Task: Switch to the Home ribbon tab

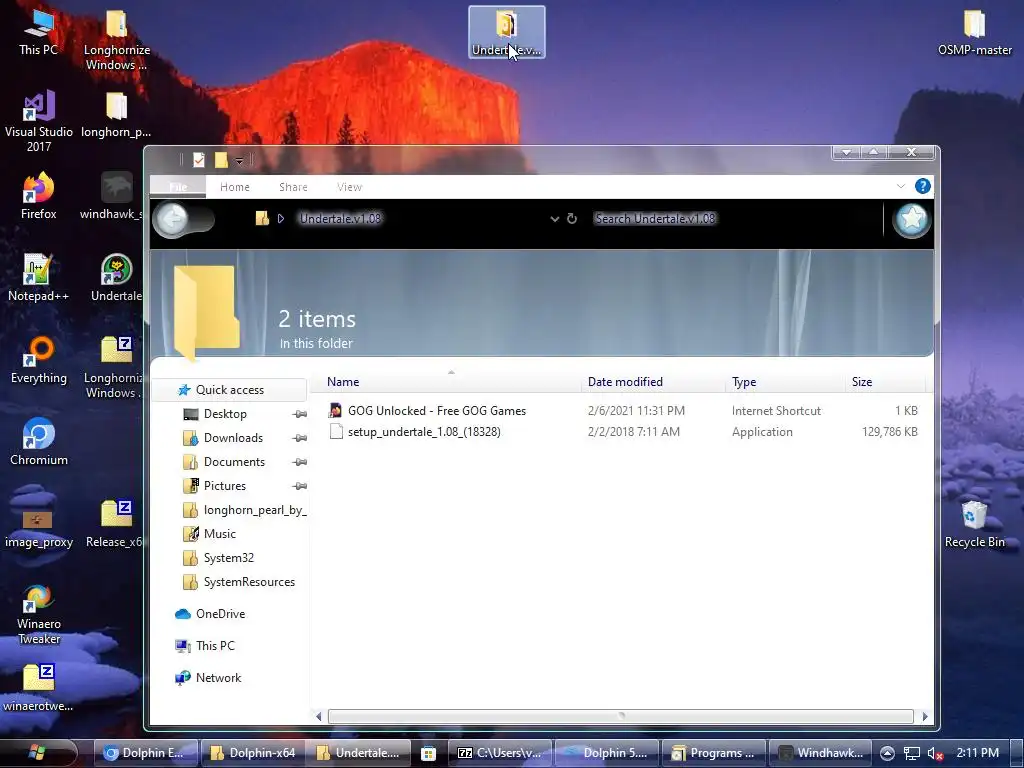Action: pos(234,187)
